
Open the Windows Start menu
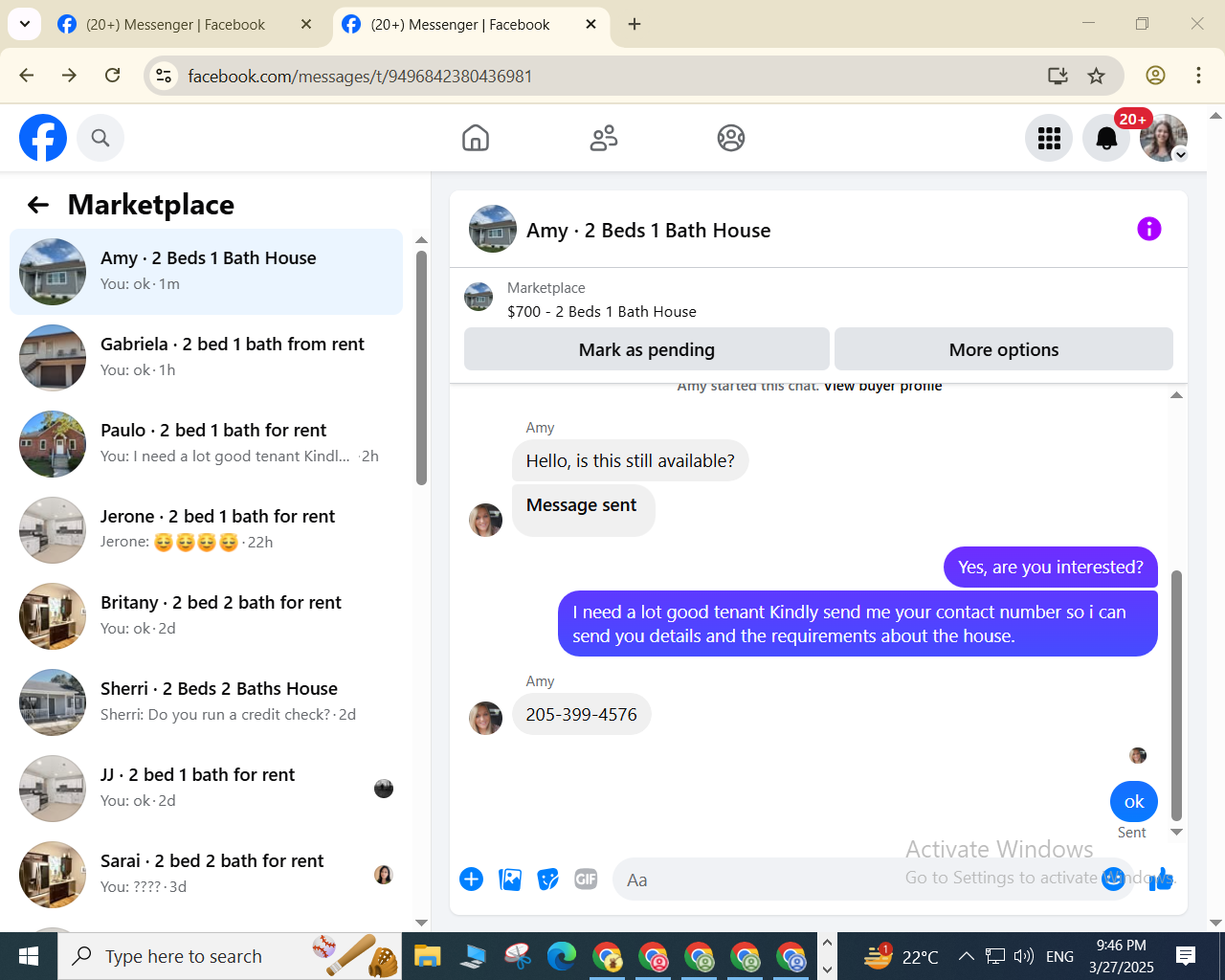pos(29,956)
